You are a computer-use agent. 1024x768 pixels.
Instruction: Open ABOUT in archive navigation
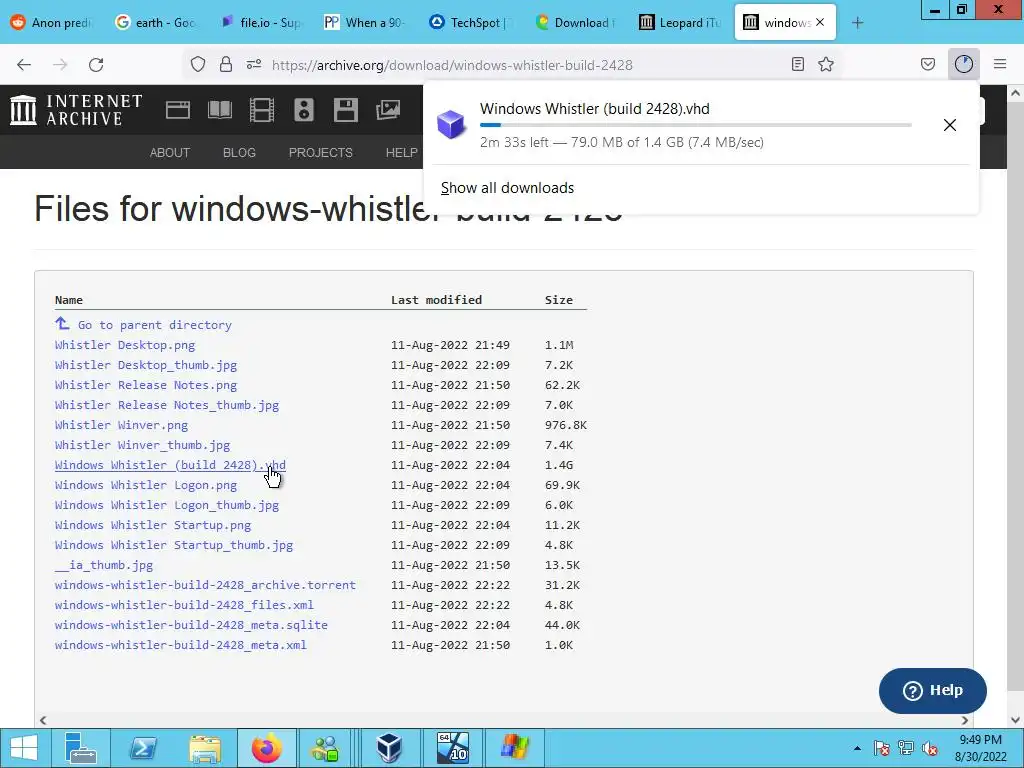(170, 152)
